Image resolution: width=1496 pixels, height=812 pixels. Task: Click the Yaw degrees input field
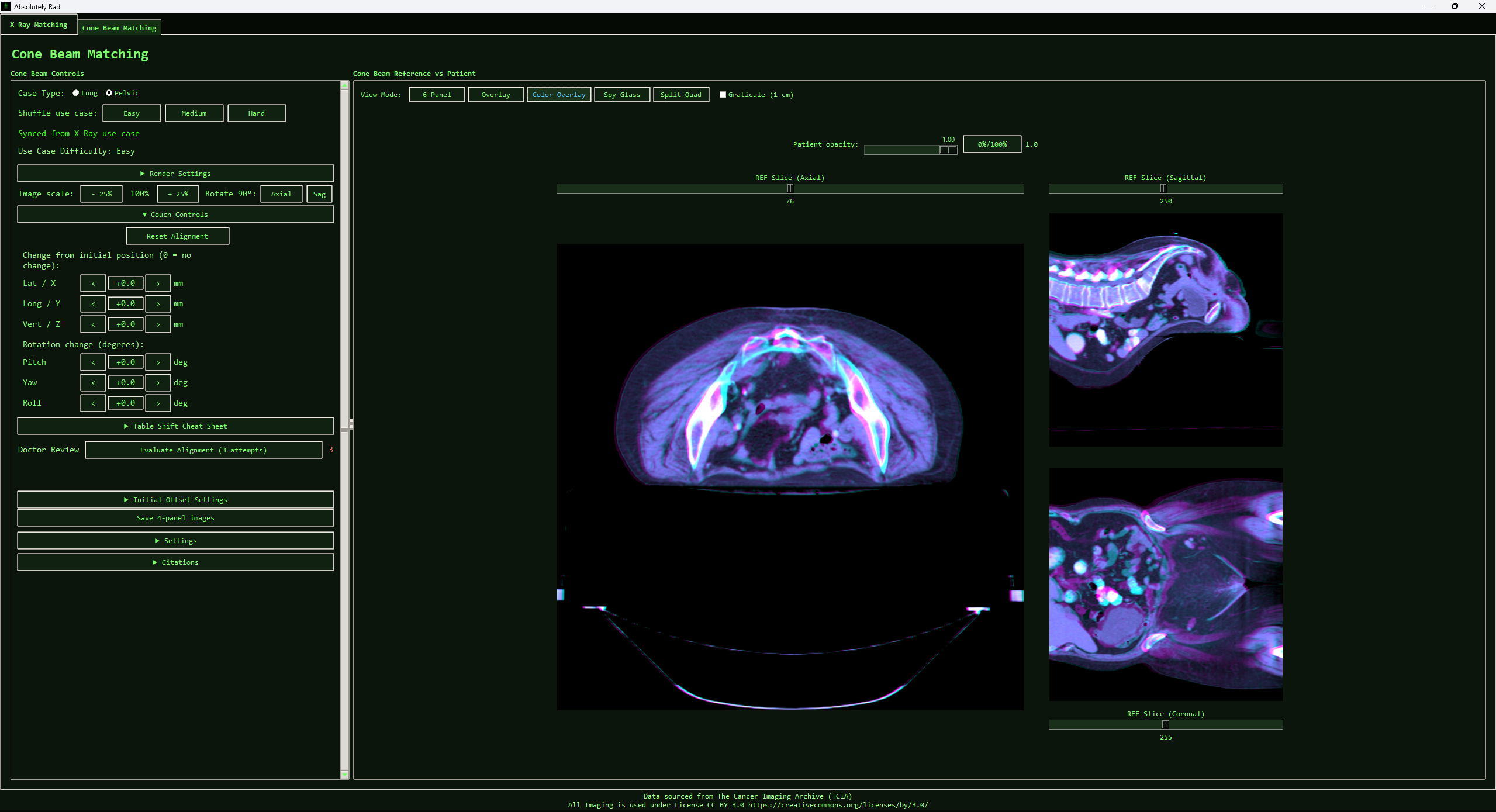point(125,382)
